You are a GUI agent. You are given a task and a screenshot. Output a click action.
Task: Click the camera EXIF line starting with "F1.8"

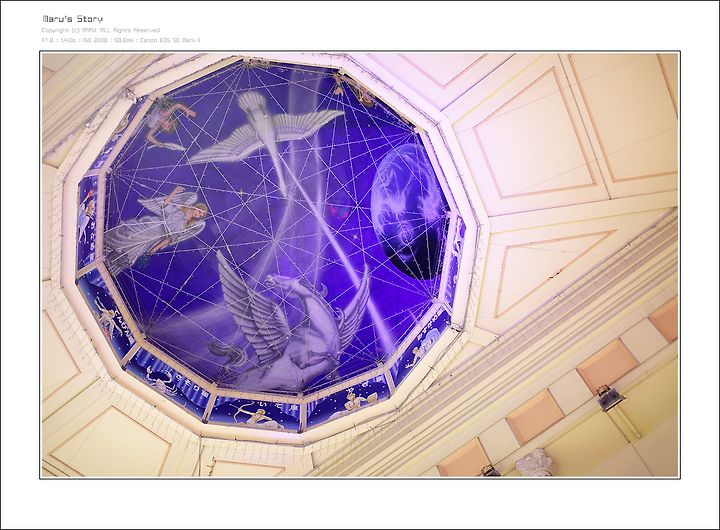(121, 40)
